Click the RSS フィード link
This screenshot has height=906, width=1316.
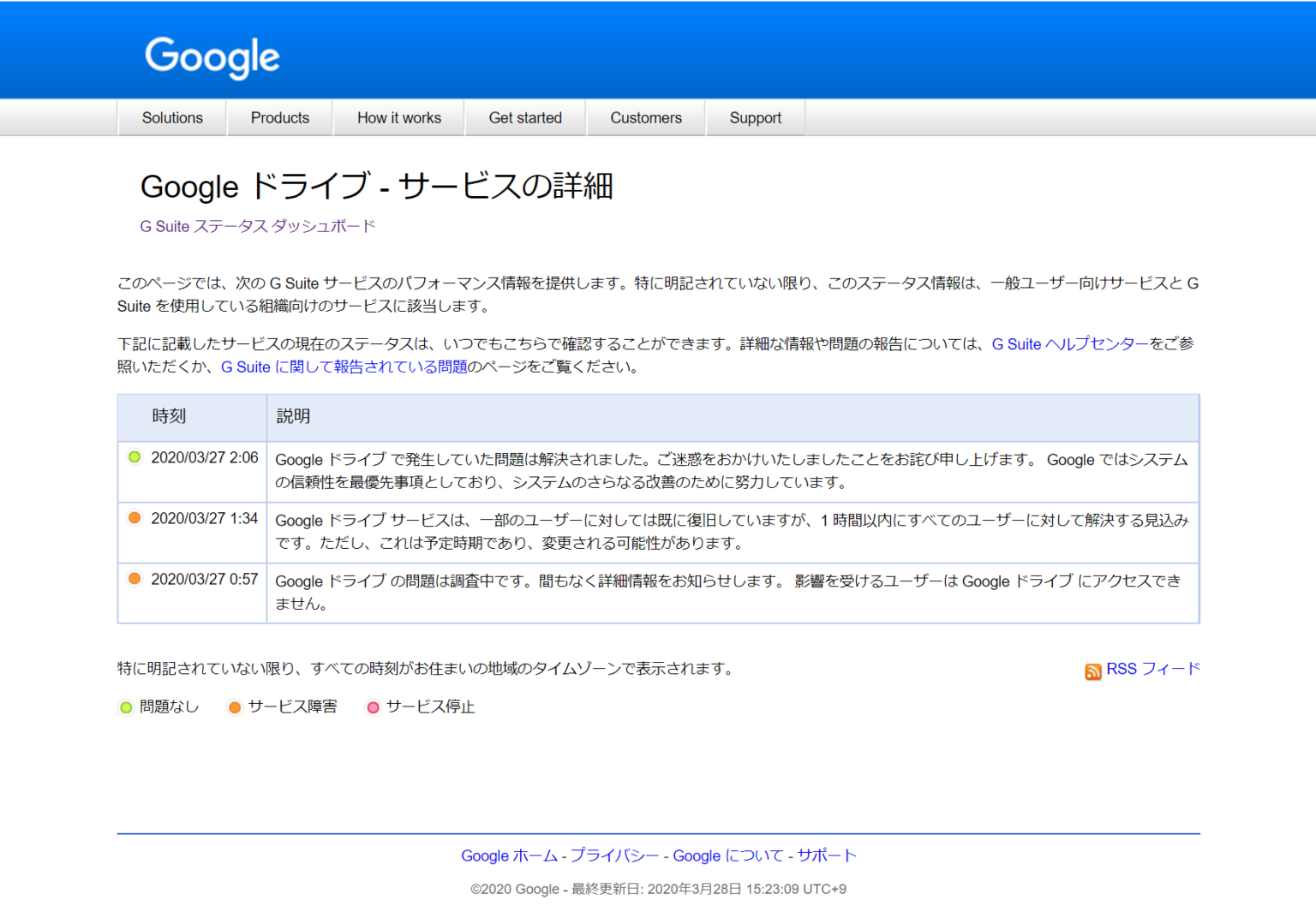pos(1152,669)
